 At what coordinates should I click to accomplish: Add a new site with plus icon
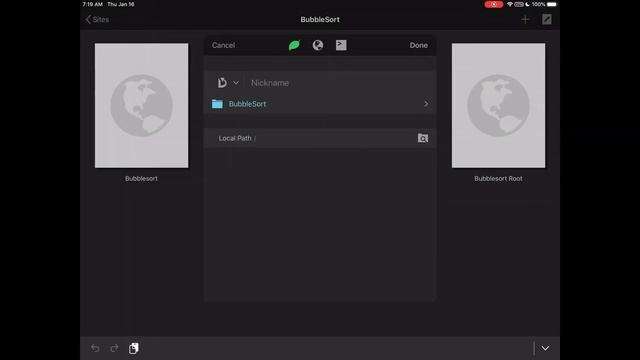tap(525, 20)
